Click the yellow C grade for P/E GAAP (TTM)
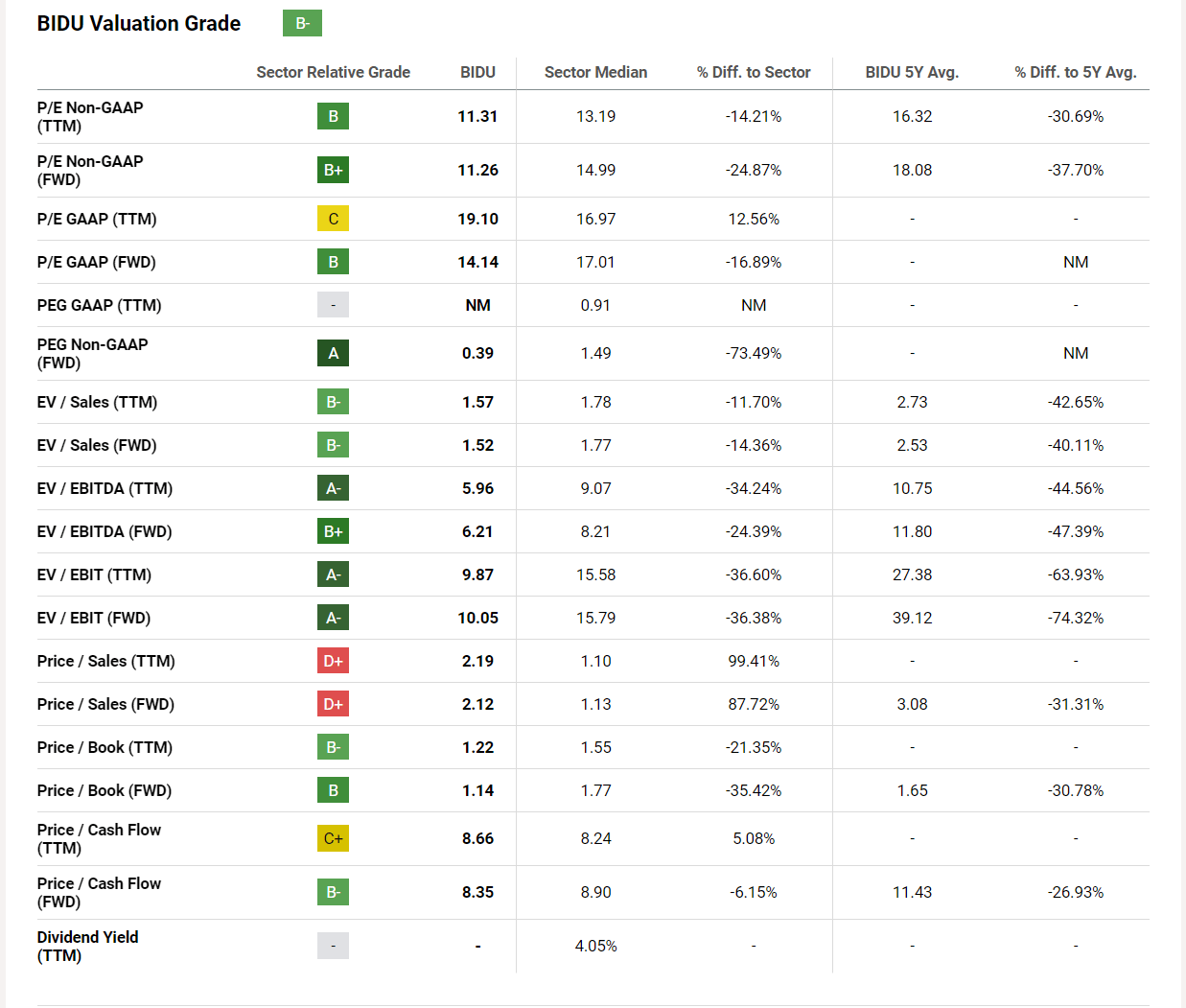Viewport: 1186px width, 1008px height. pos(333,219)
